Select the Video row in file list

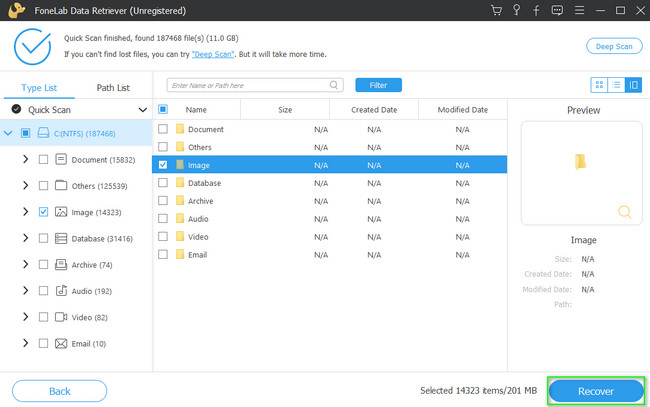[330, 237]
